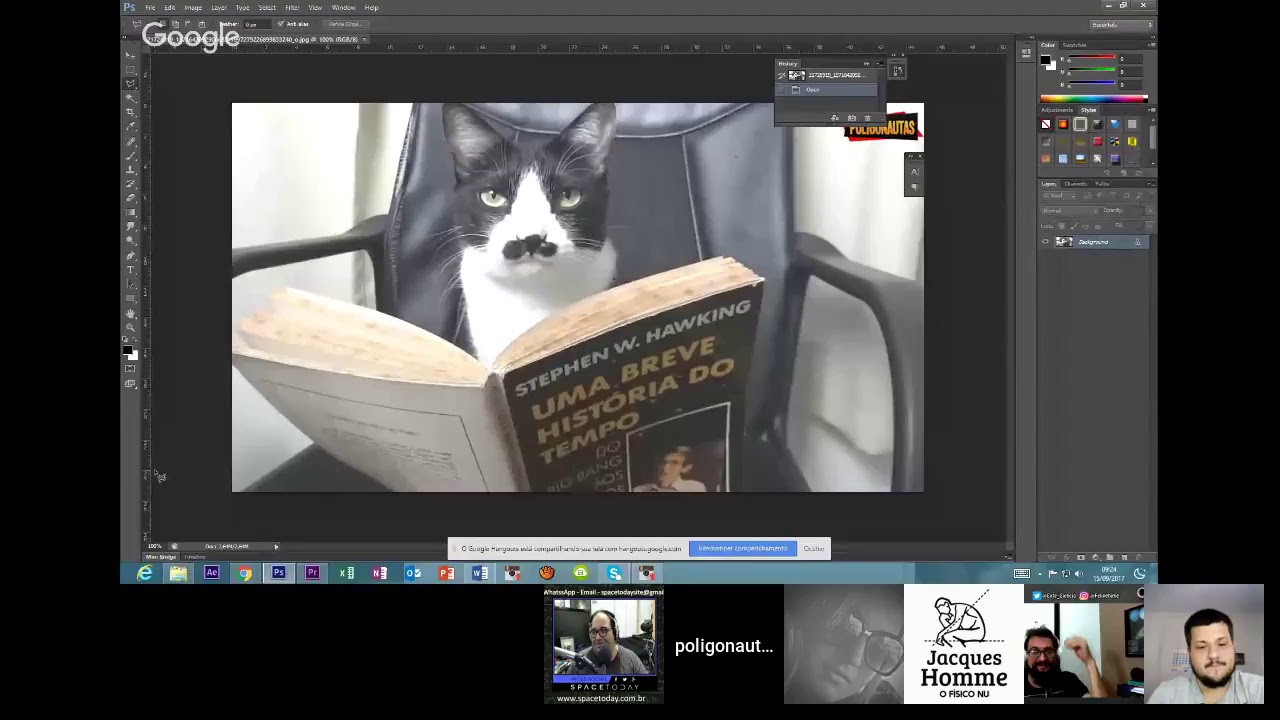Image resolution: width=1280 pixels, height=720 pixels.
Task: Expand the status bar info arrow
Action: 276,546
